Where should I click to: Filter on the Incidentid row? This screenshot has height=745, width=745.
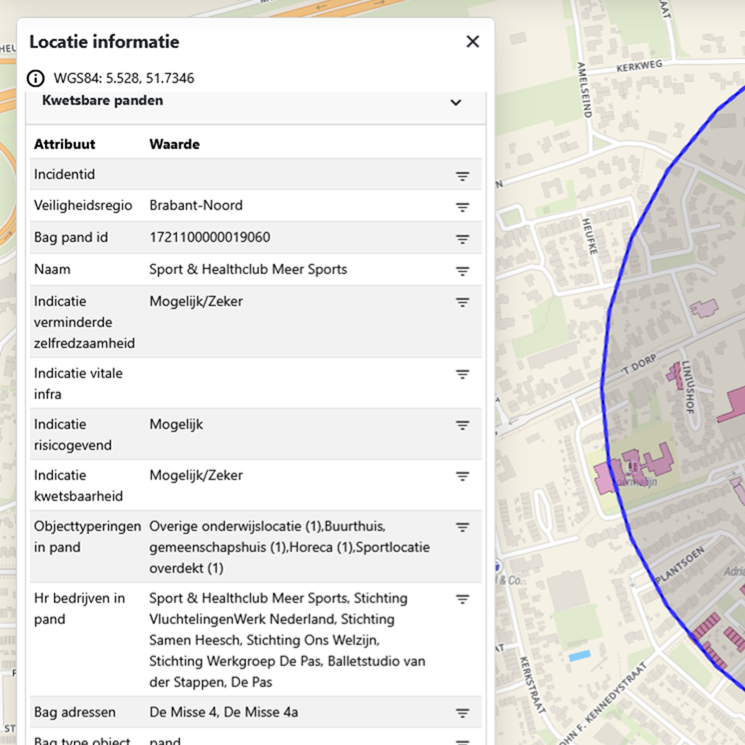tap(462, 175)
